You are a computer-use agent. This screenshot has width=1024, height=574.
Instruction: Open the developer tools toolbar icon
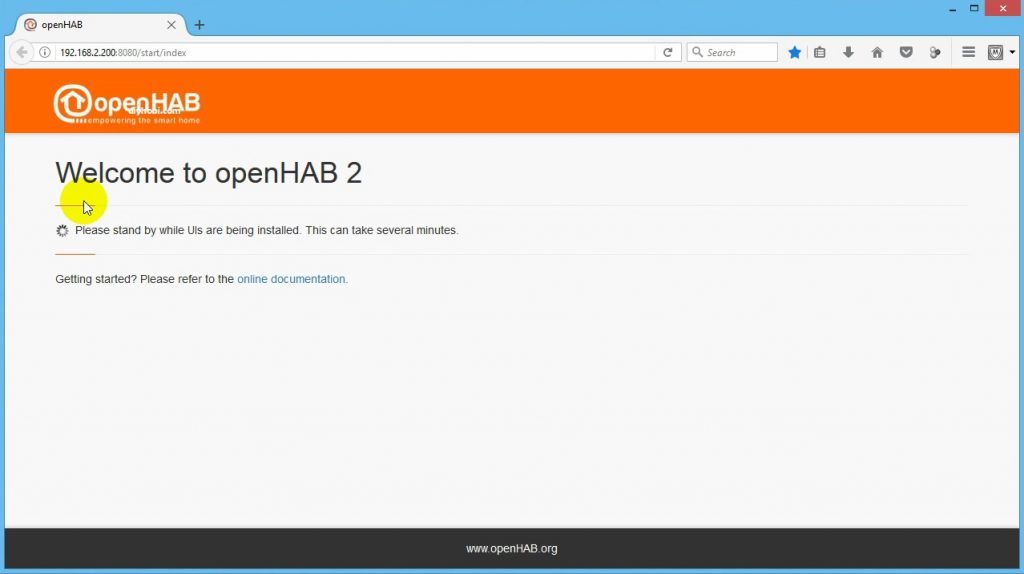point(935,52)
